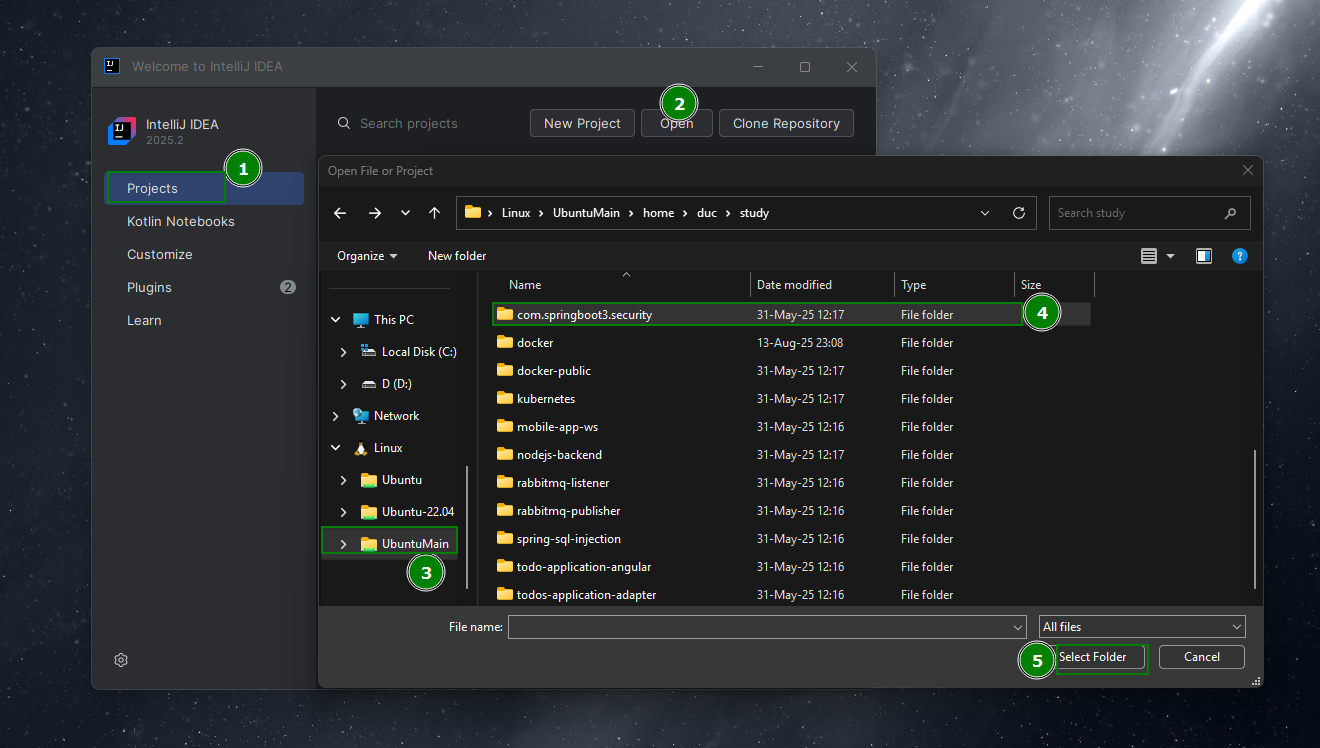Expand D (D:) drive node
1320x748 pixels.
pos(344,384)
